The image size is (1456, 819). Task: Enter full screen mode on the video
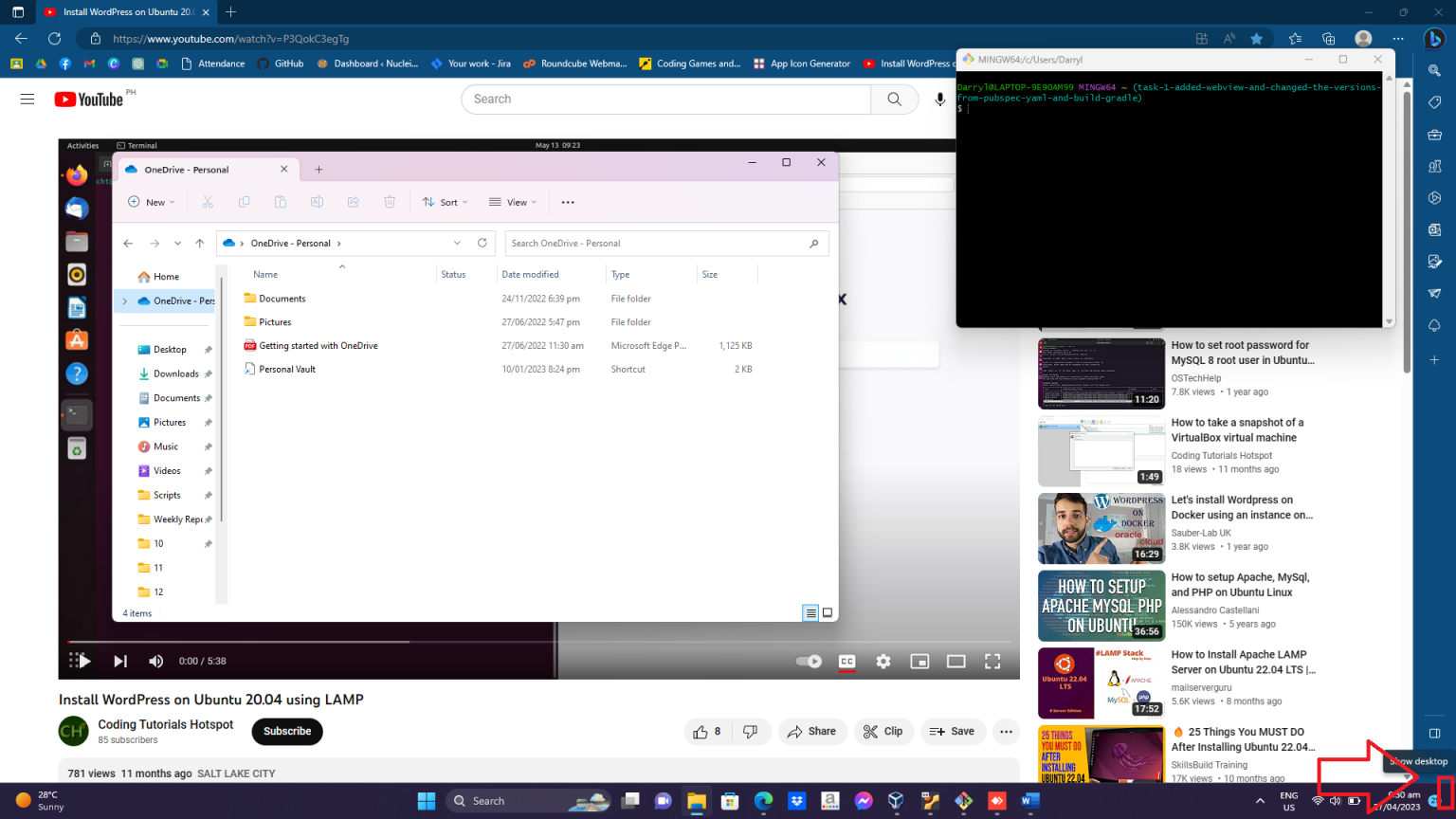(x=992, y=662)
